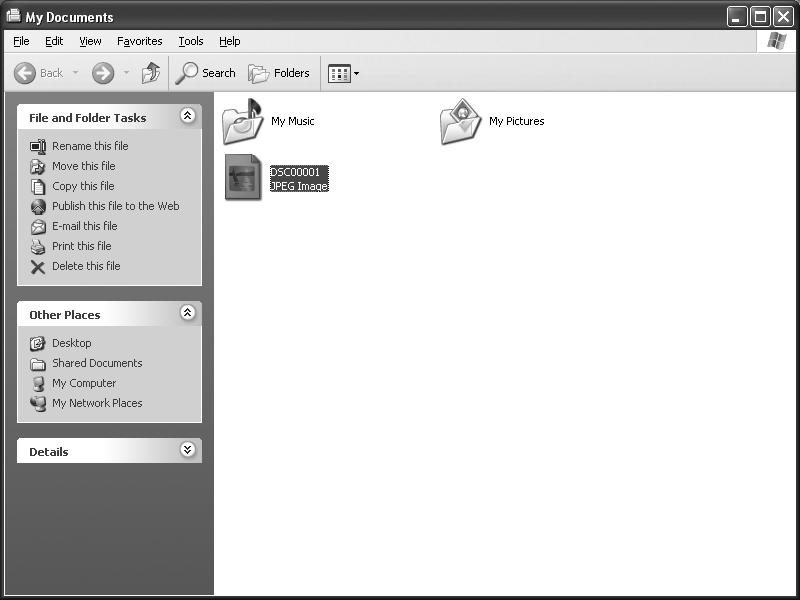Click the Move this file link

[x=84, y=166]
